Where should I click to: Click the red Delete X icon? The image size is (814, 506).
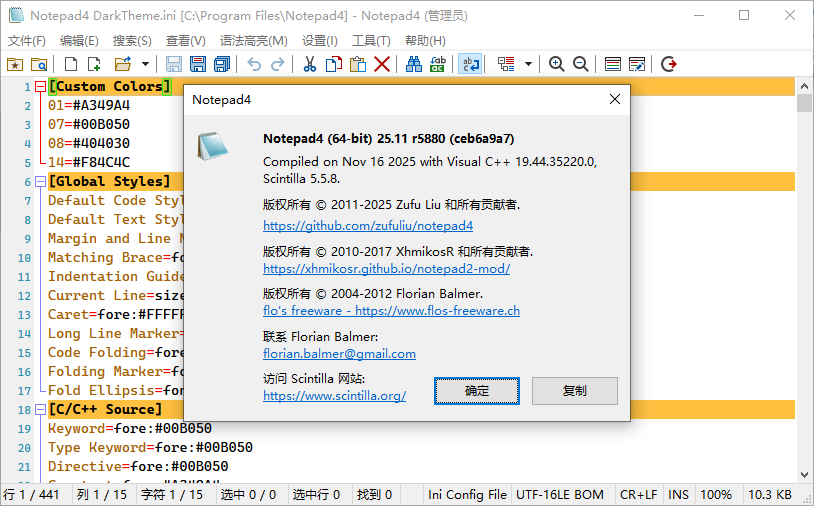tap(382, 64)
